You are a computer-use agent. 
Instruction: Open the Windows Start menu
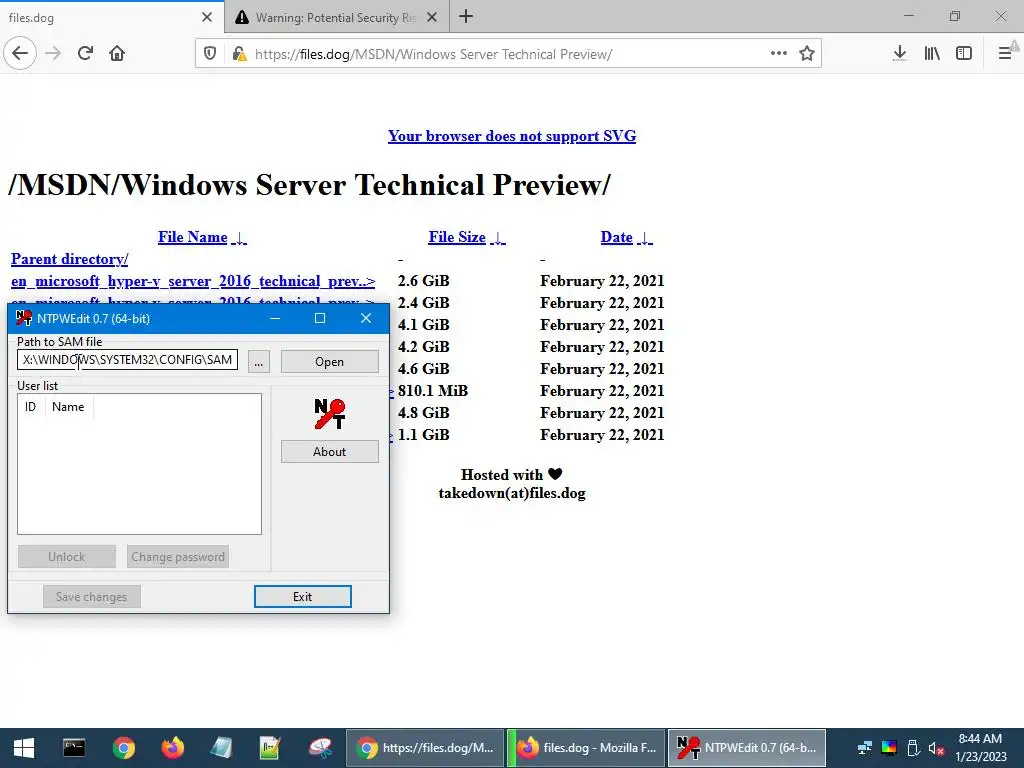coord(24,748)
